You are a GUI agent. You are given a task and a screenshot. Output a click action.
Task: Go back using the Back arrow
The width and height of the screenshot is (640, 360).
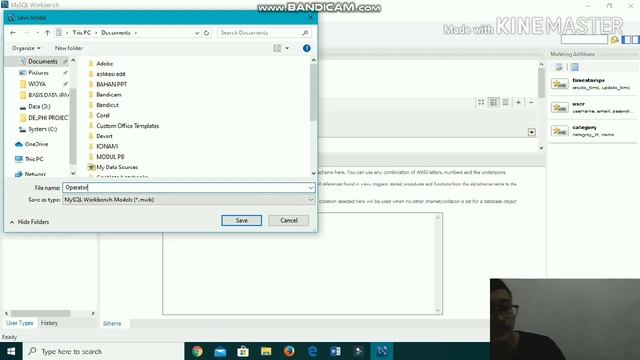tap(13, 33)
